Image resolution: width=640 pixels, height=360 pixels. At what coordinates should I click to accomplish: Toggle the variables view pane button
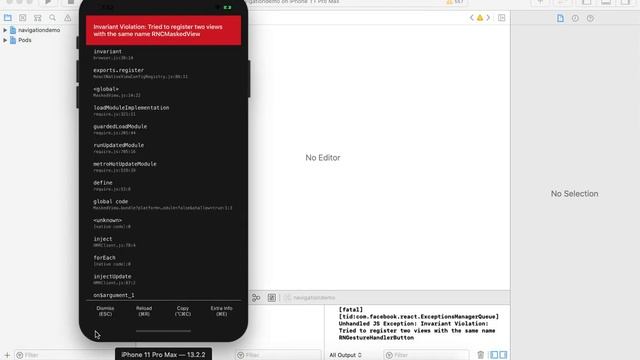[x=494, y=355]
